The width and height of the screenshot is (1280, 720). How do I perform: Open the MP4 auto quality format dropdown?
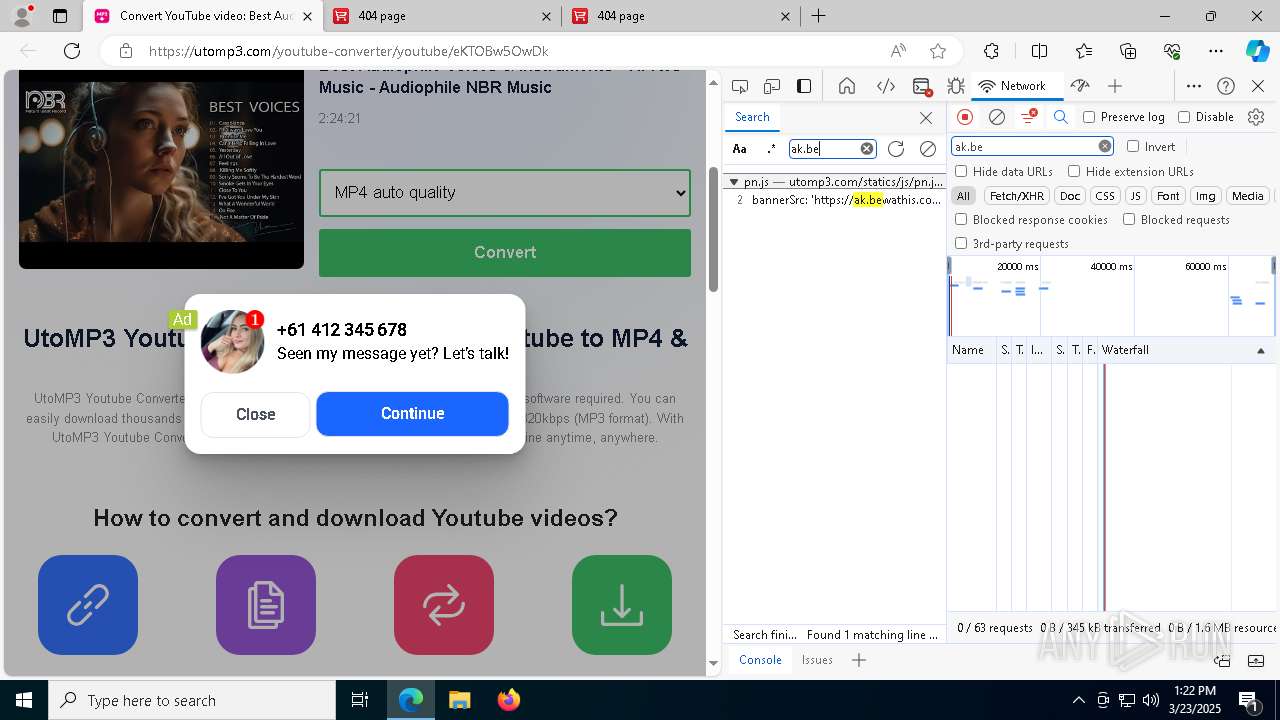[x=505, y=193]
